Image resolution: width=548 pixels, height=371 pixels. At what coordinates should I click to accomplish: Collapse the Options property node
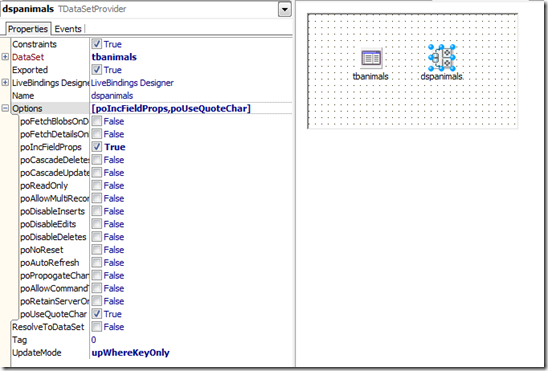coord(5,108)
